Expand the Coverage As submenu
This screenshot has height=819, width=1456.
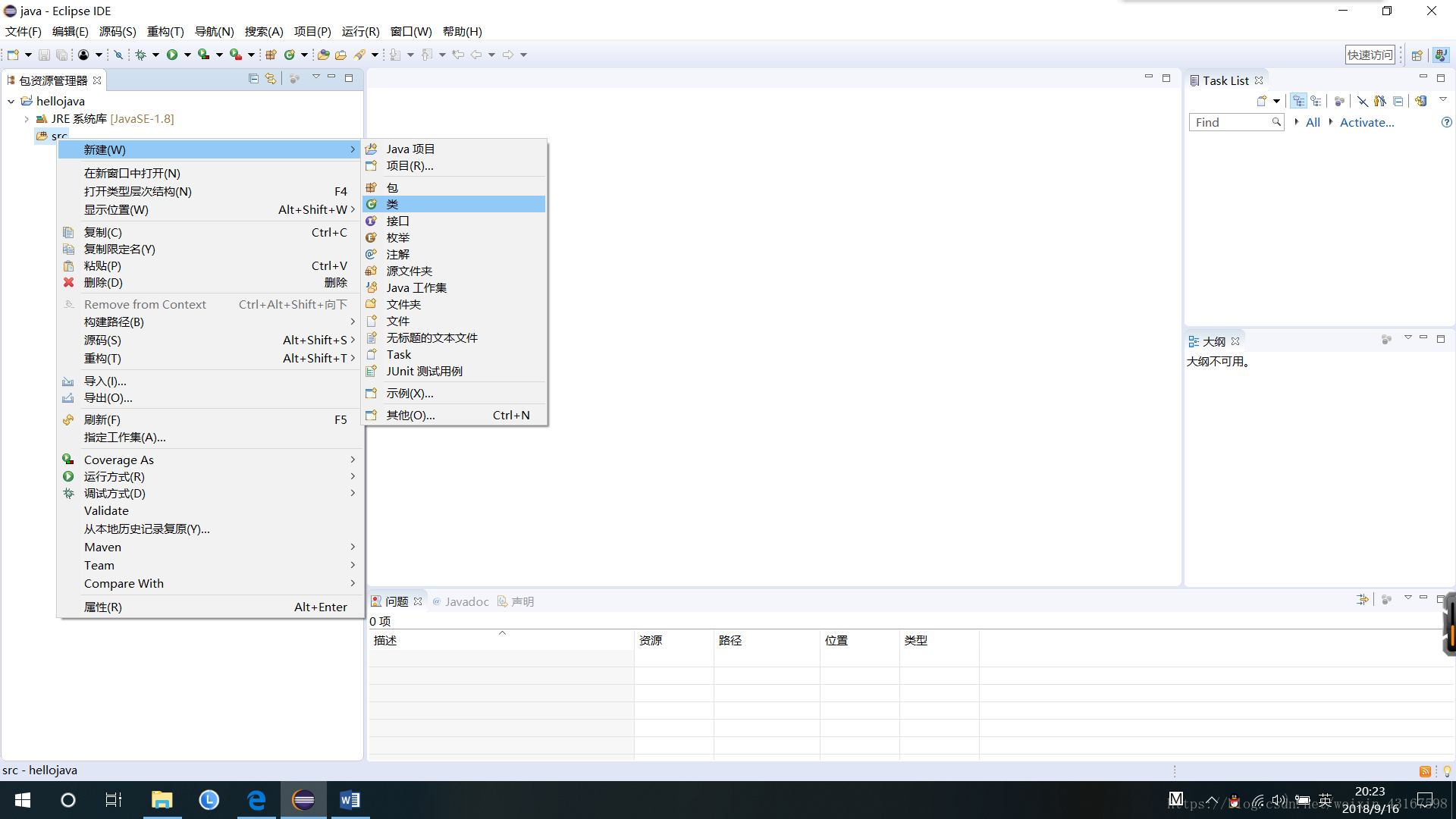pyautogui.click(x=210, y=460)
